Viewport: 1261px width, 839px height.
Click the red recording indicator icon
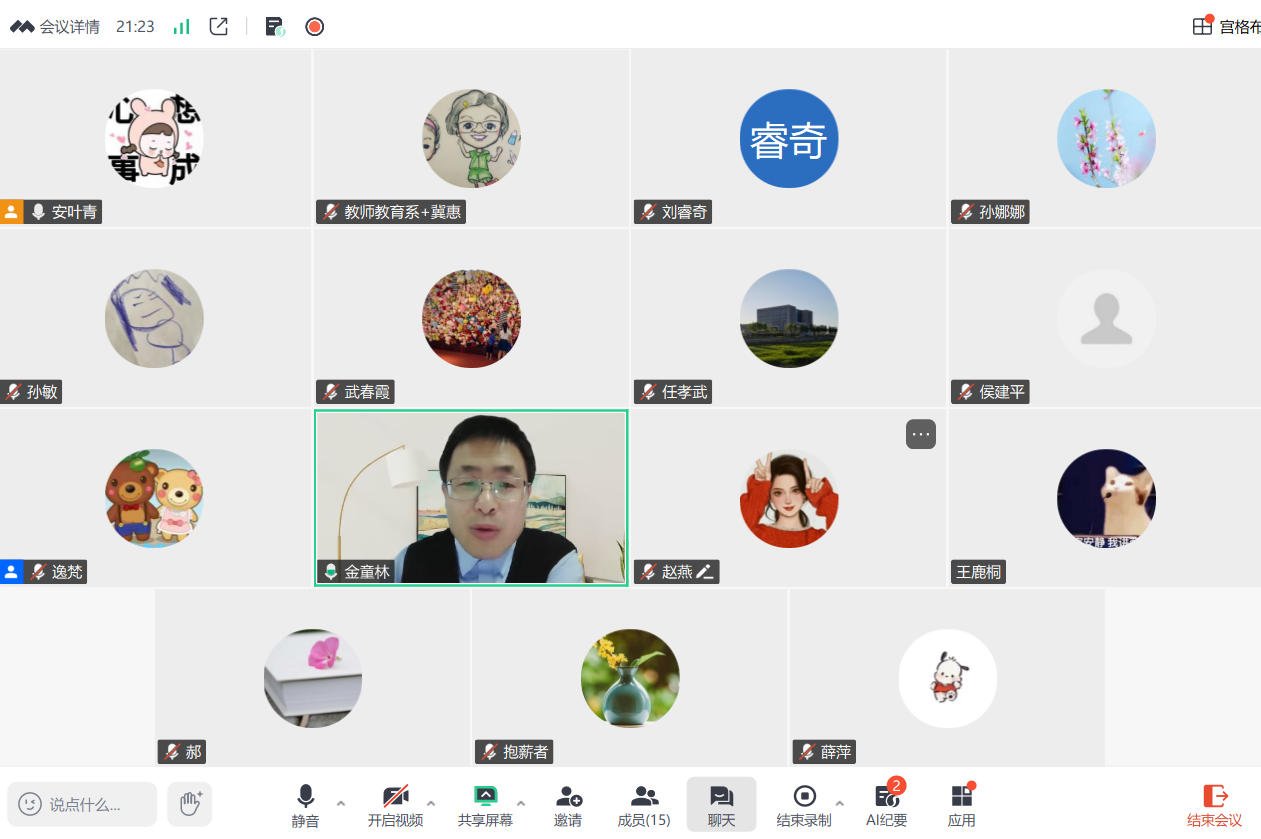(x=315, y=27)
